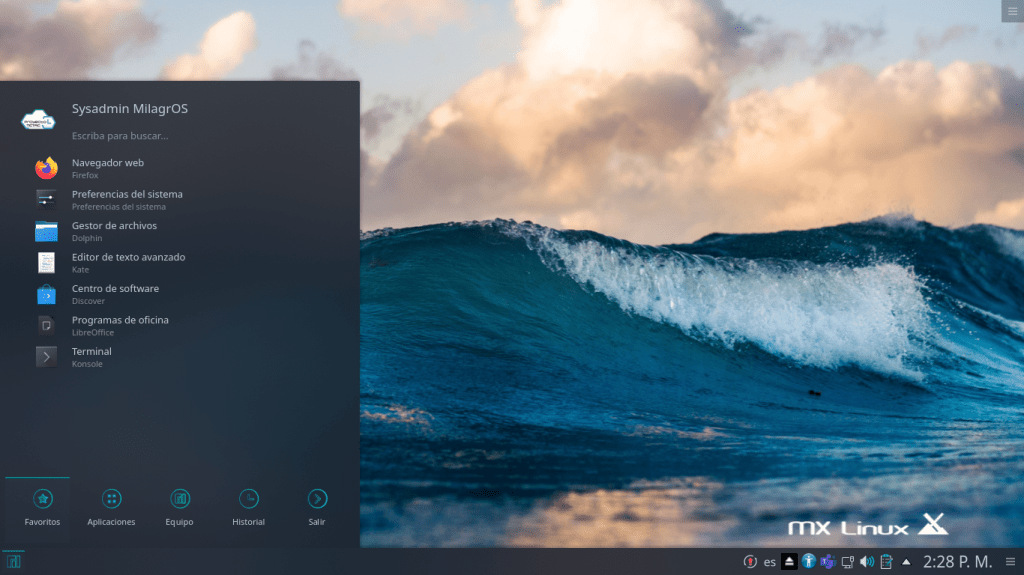The height and width of the screenshot is (575, 1024).
Task: Switch to the Equipo tab
Action: point(180,508)
